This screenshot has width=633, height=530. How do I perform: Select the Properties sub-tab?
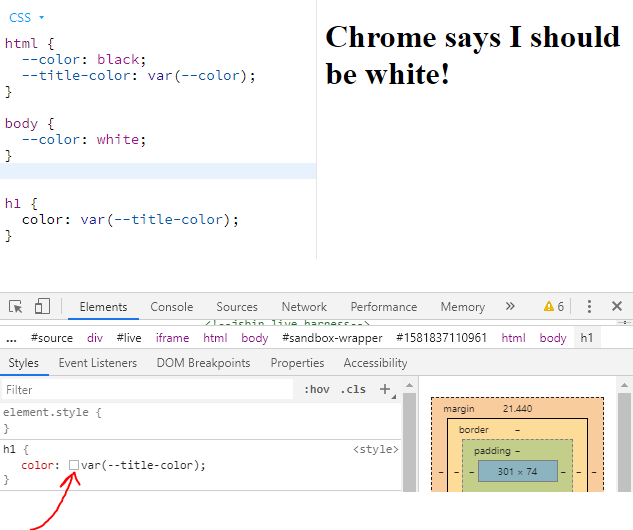tap(297, 363)
